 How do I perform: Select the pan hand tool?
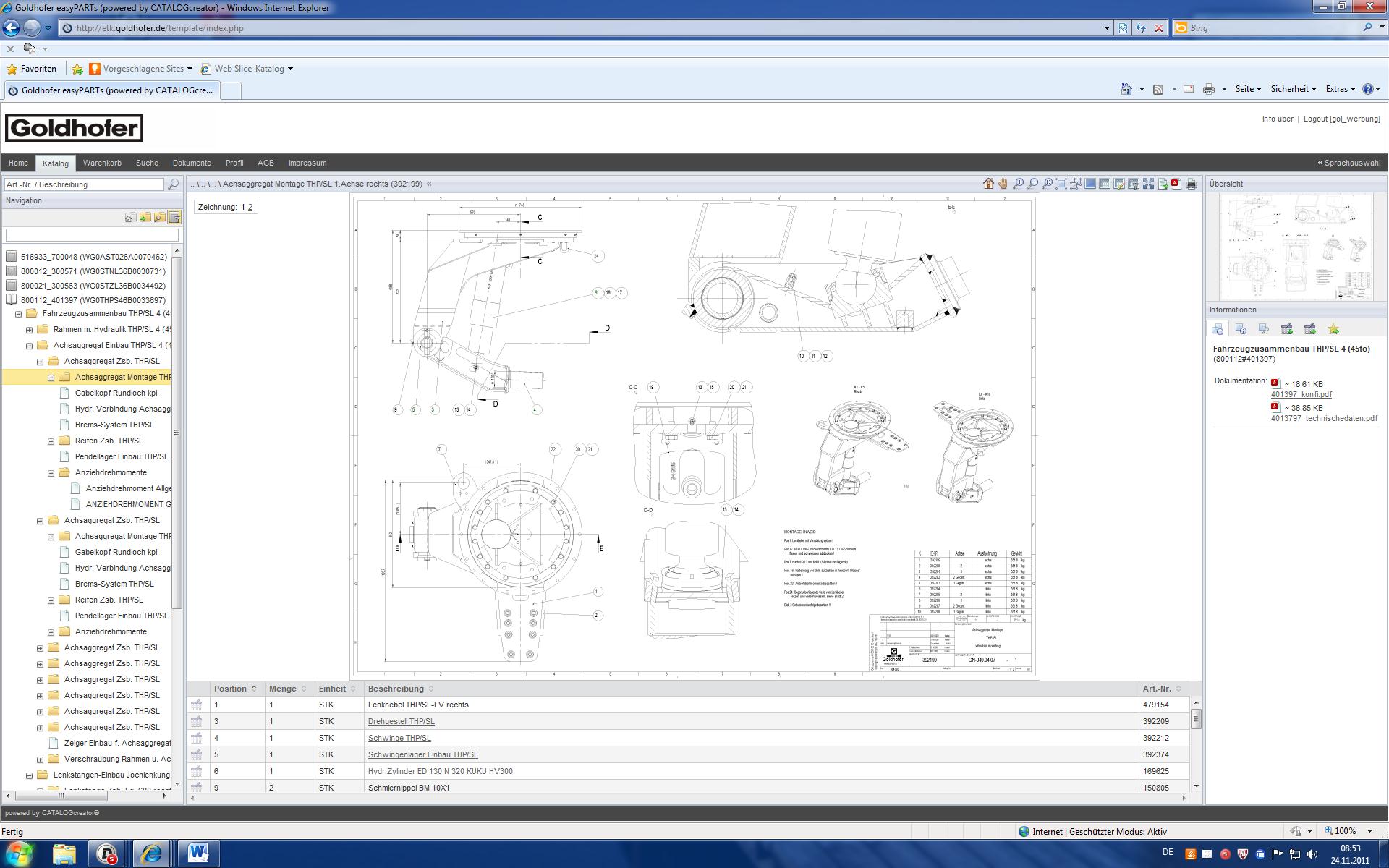(x=1003, y=184)
